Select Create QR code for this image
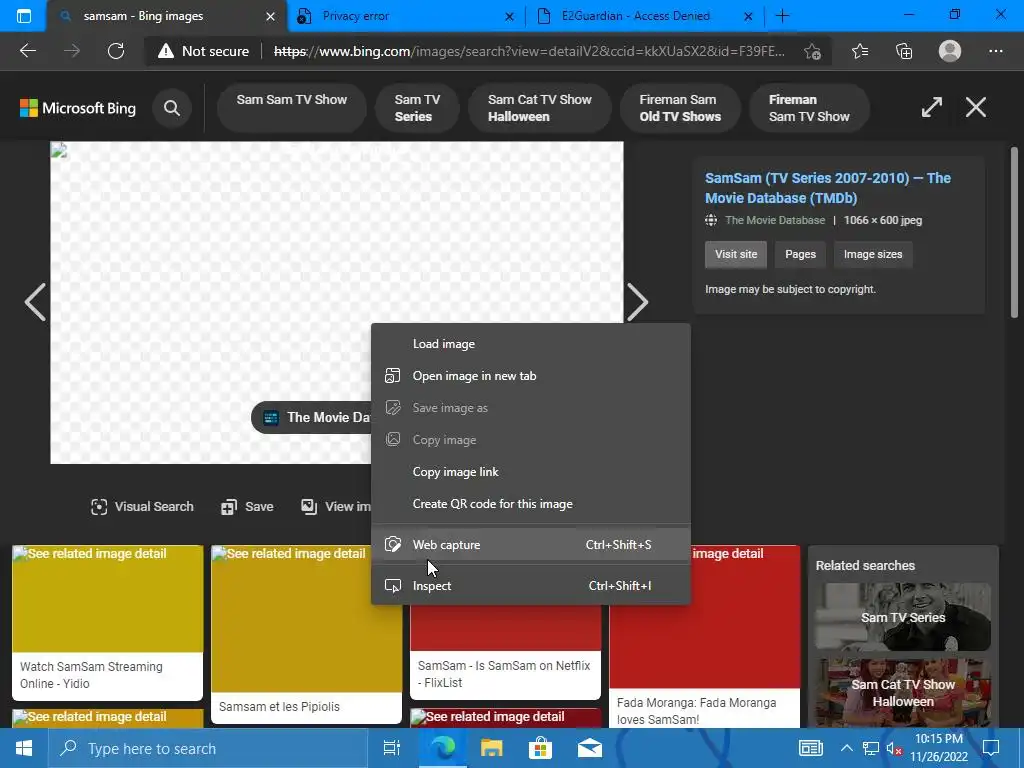Screen dimensions: 1024x768 (x=530, y=504)
